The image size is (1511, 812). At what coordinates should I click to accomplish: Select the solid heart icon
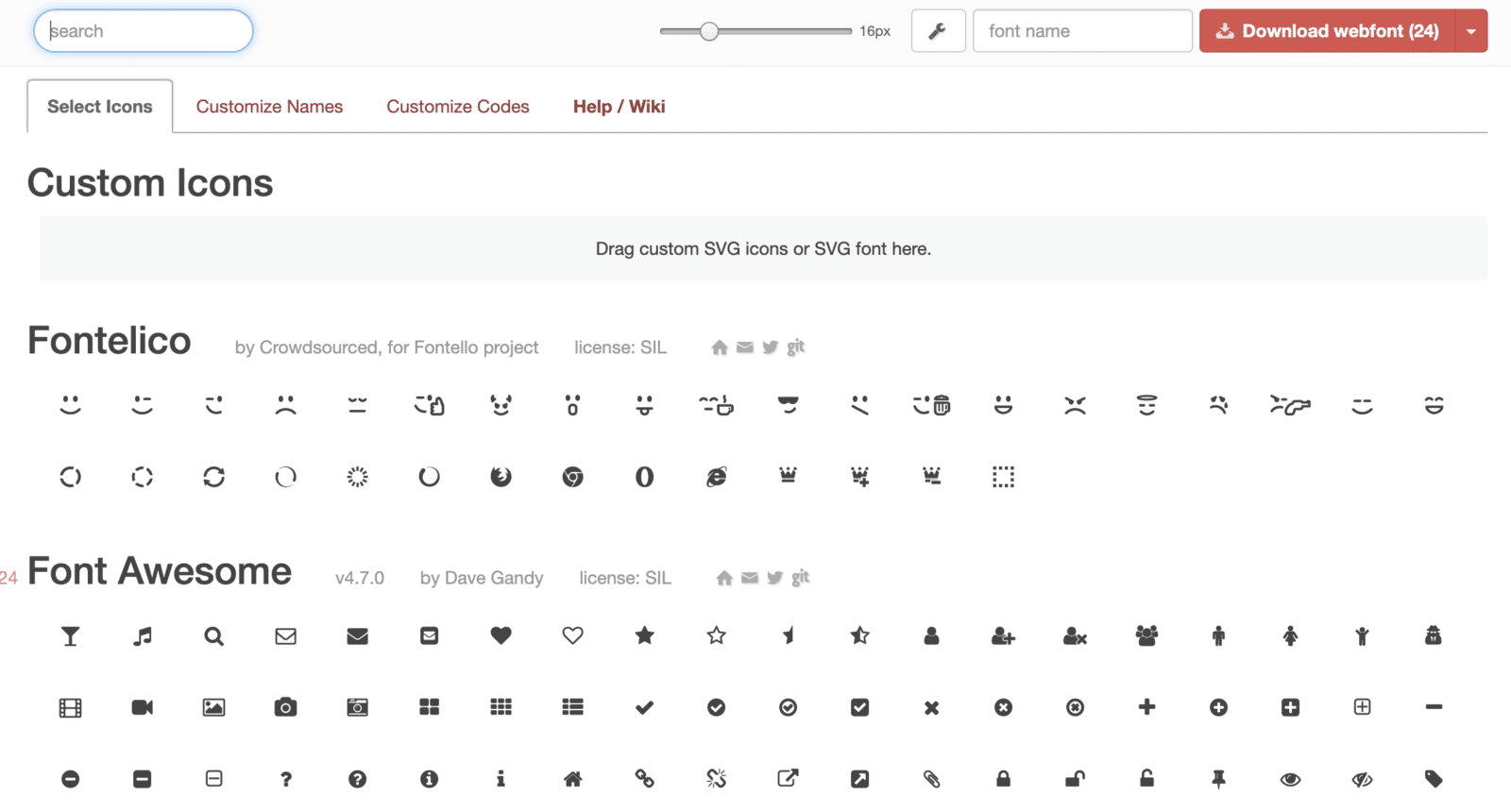[x=501, y=635]
